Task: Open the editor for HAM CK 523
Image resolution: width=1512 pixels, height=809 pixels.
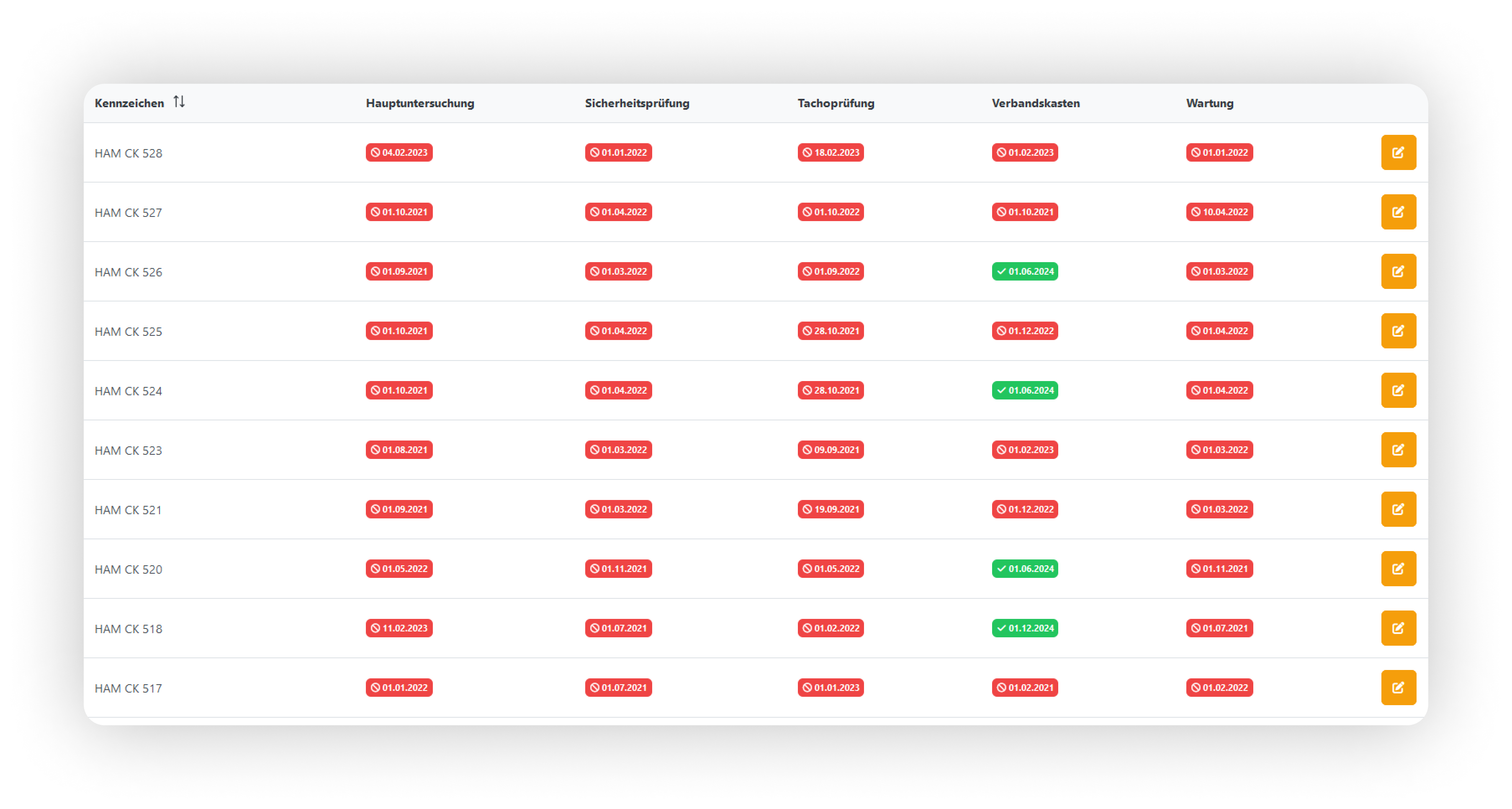Action: (1398, 450)
